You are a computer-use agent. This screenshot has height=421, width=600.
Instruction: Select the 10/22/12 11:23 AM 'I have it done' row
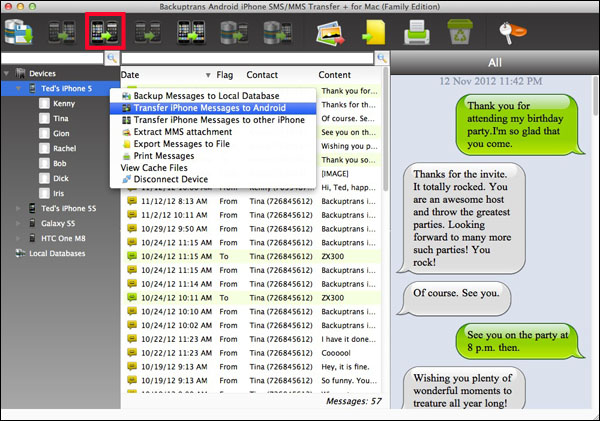pos(251,339)
